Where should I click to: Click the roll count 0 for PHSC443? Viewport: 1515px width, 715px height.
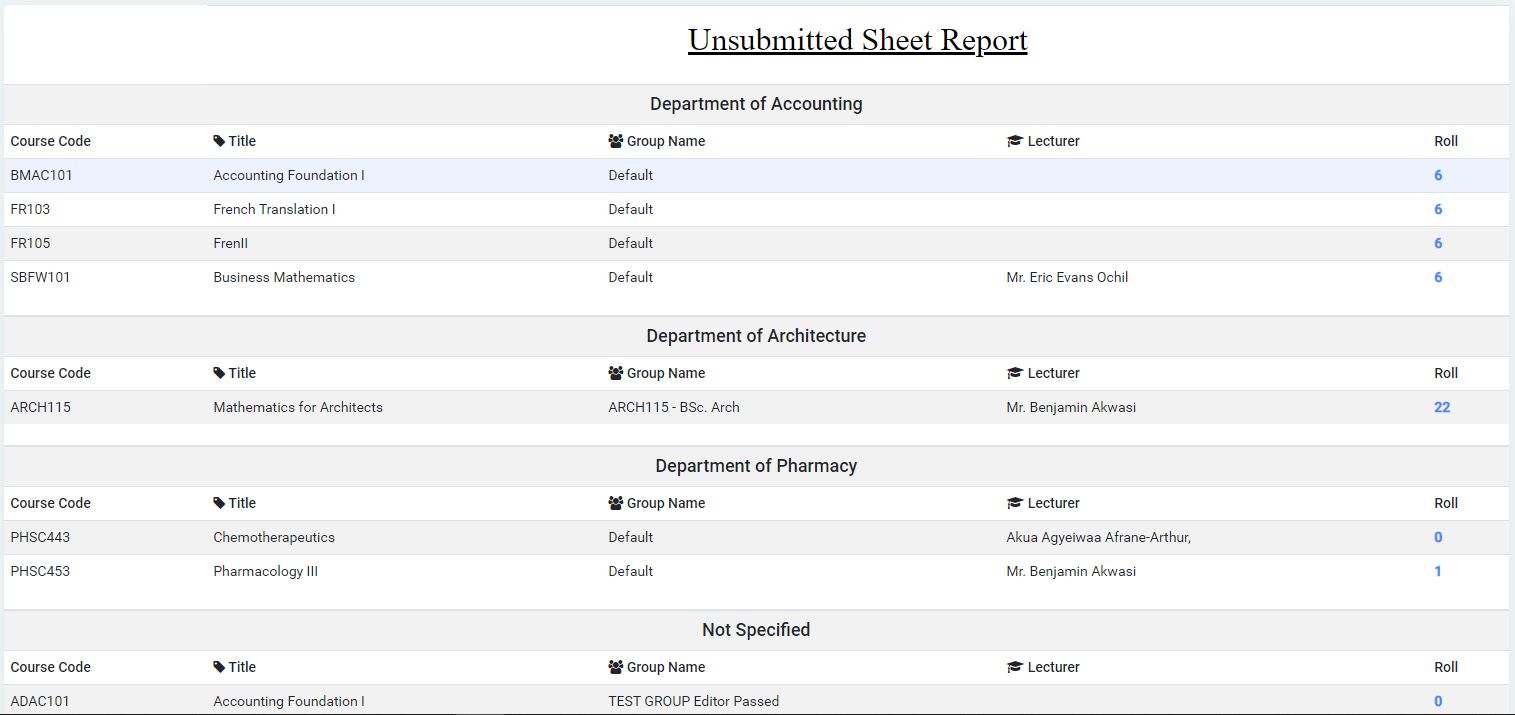point(1438,537)
